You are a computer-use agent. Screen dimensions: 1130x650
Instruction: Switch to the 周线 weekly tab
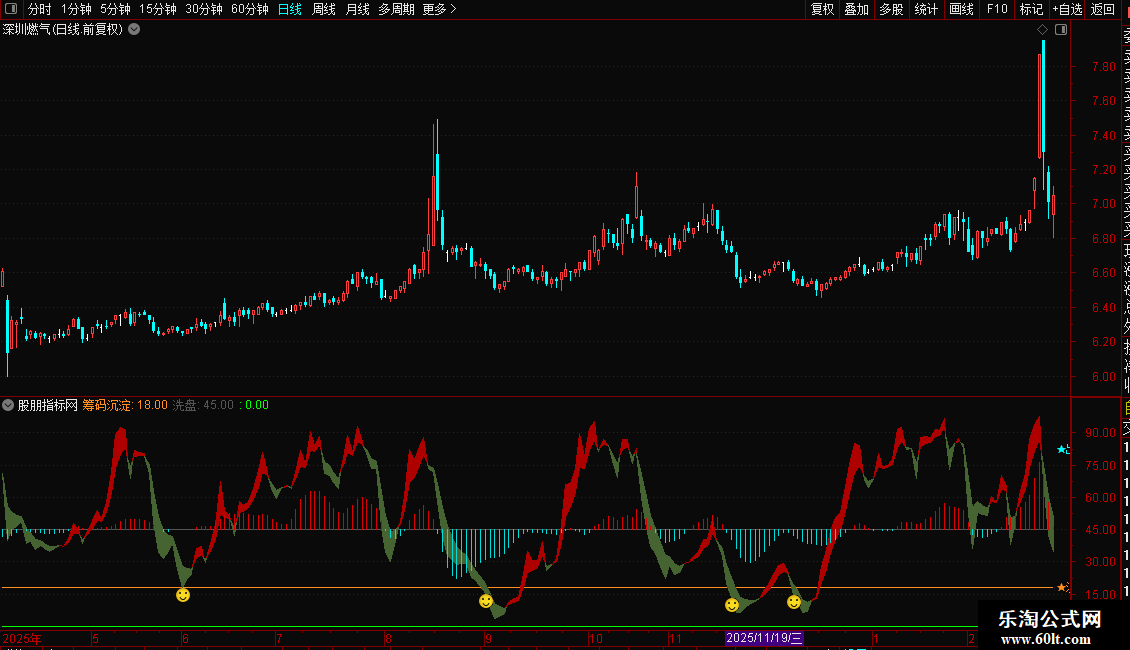pos(324,9)
